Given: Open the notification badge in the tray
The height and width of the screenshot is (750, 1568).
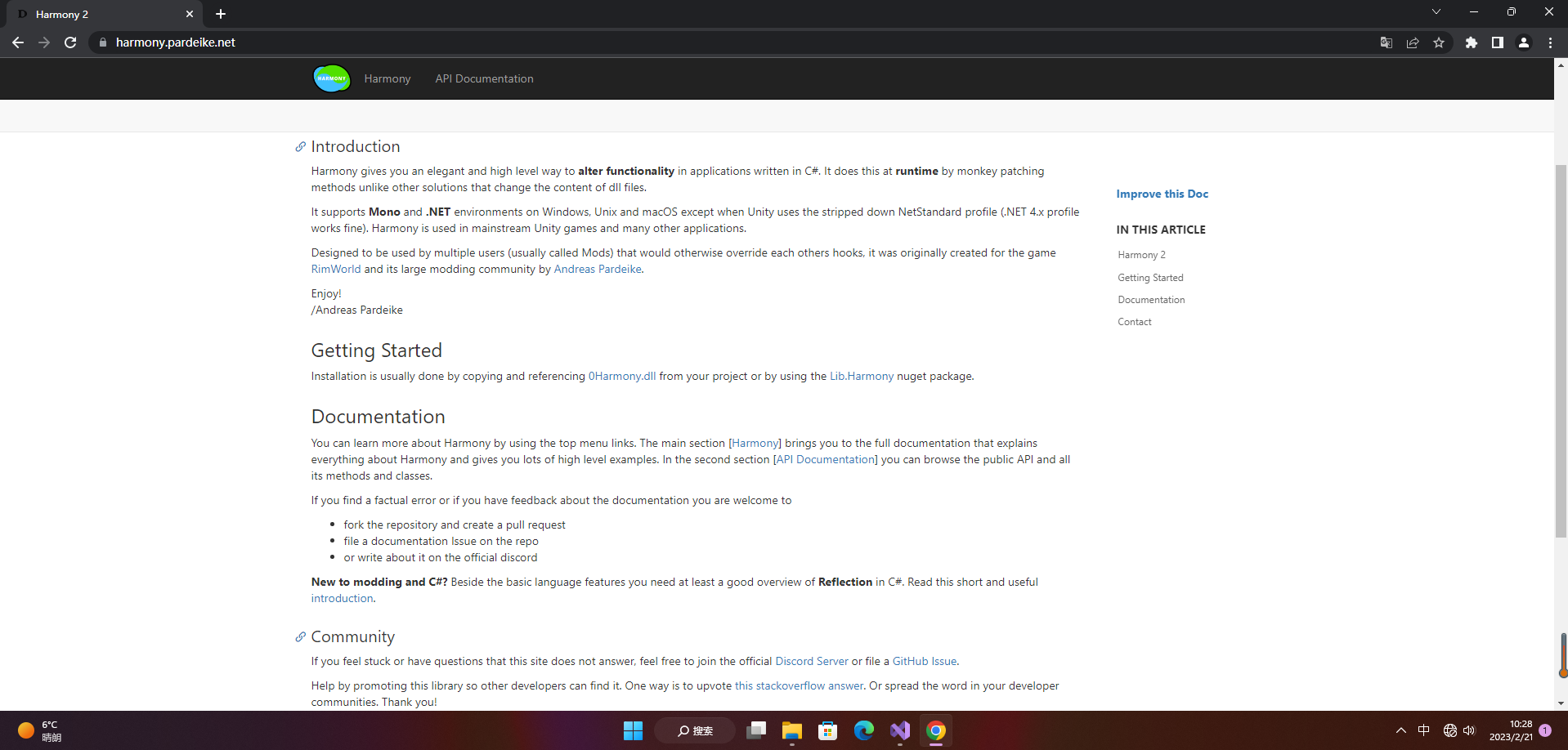Looking at the screenshot, I should (1545, 730).
